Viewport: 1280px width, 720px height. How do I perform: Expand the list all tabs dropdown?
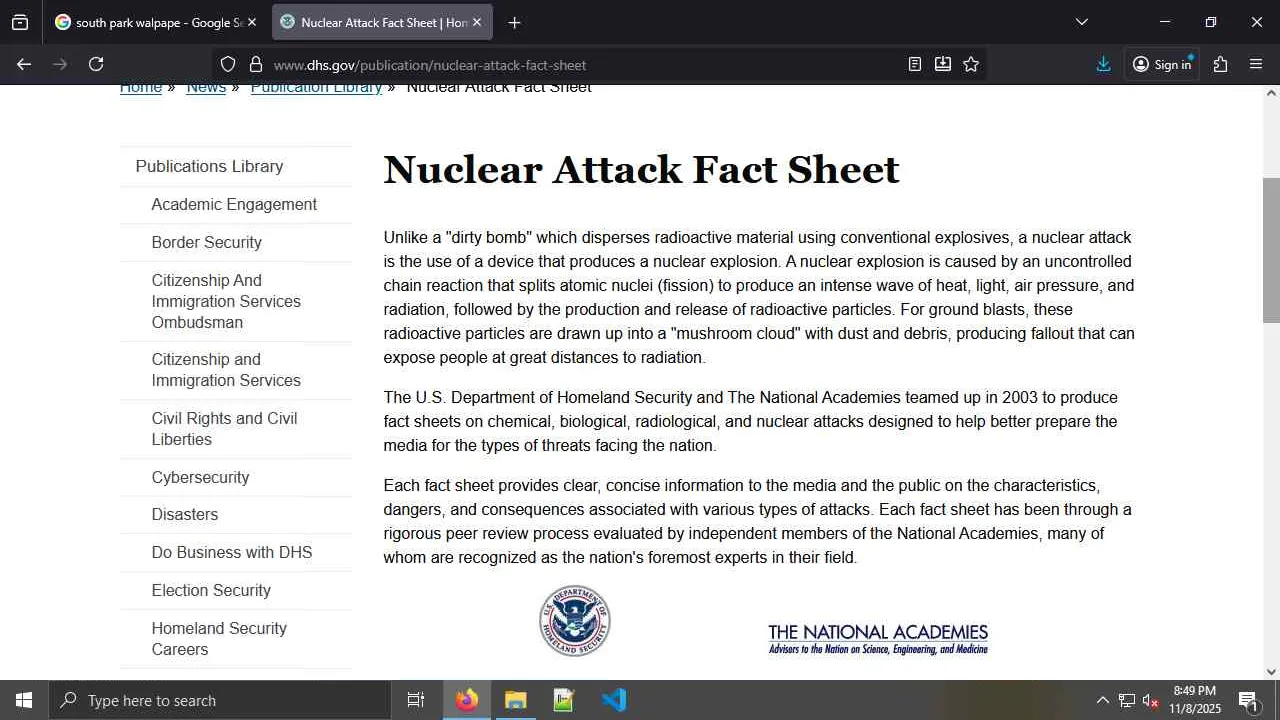(x=1082, y=22)
